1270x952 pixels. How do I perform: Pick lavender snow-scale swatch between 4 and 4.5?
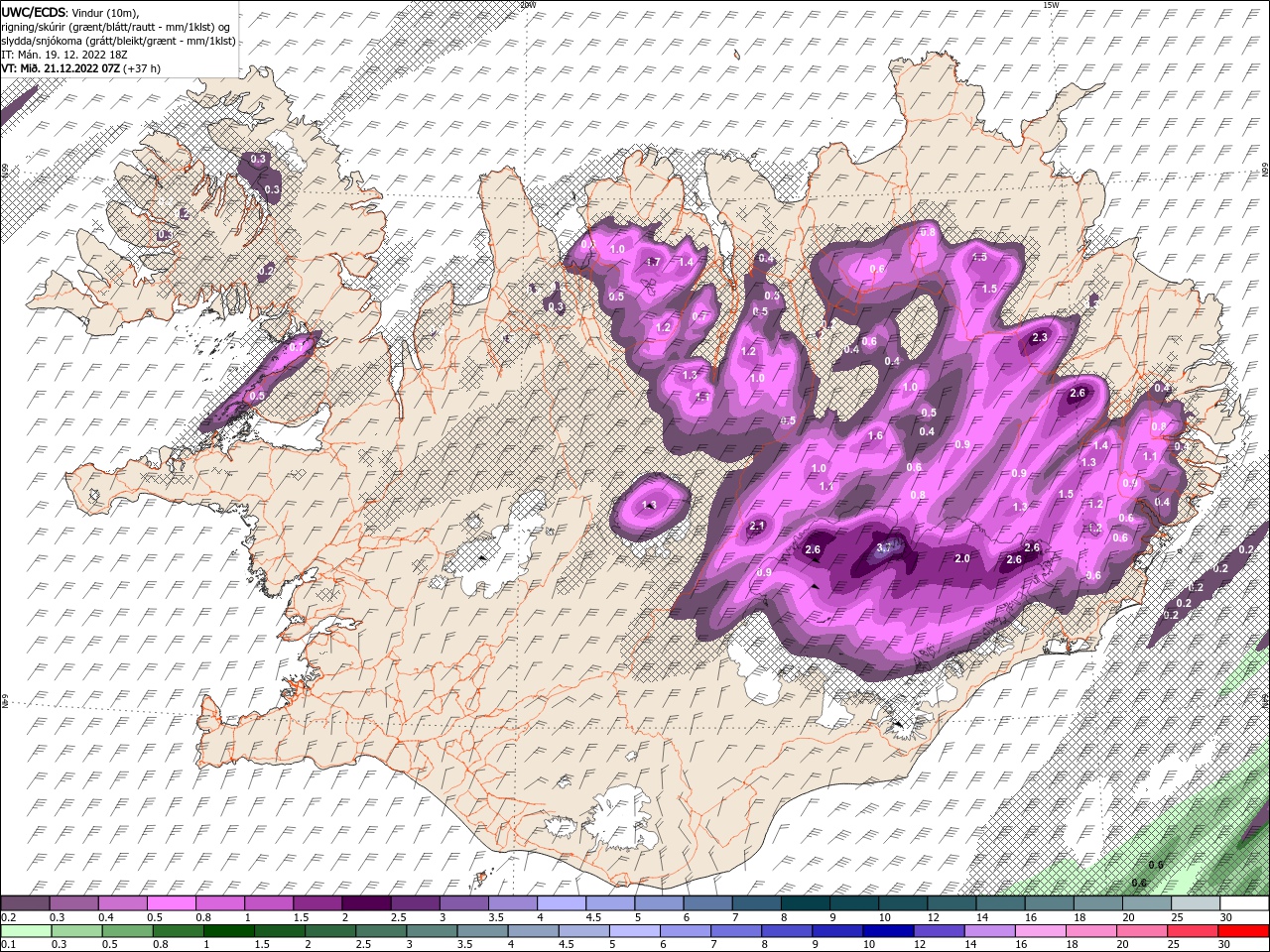560,903
